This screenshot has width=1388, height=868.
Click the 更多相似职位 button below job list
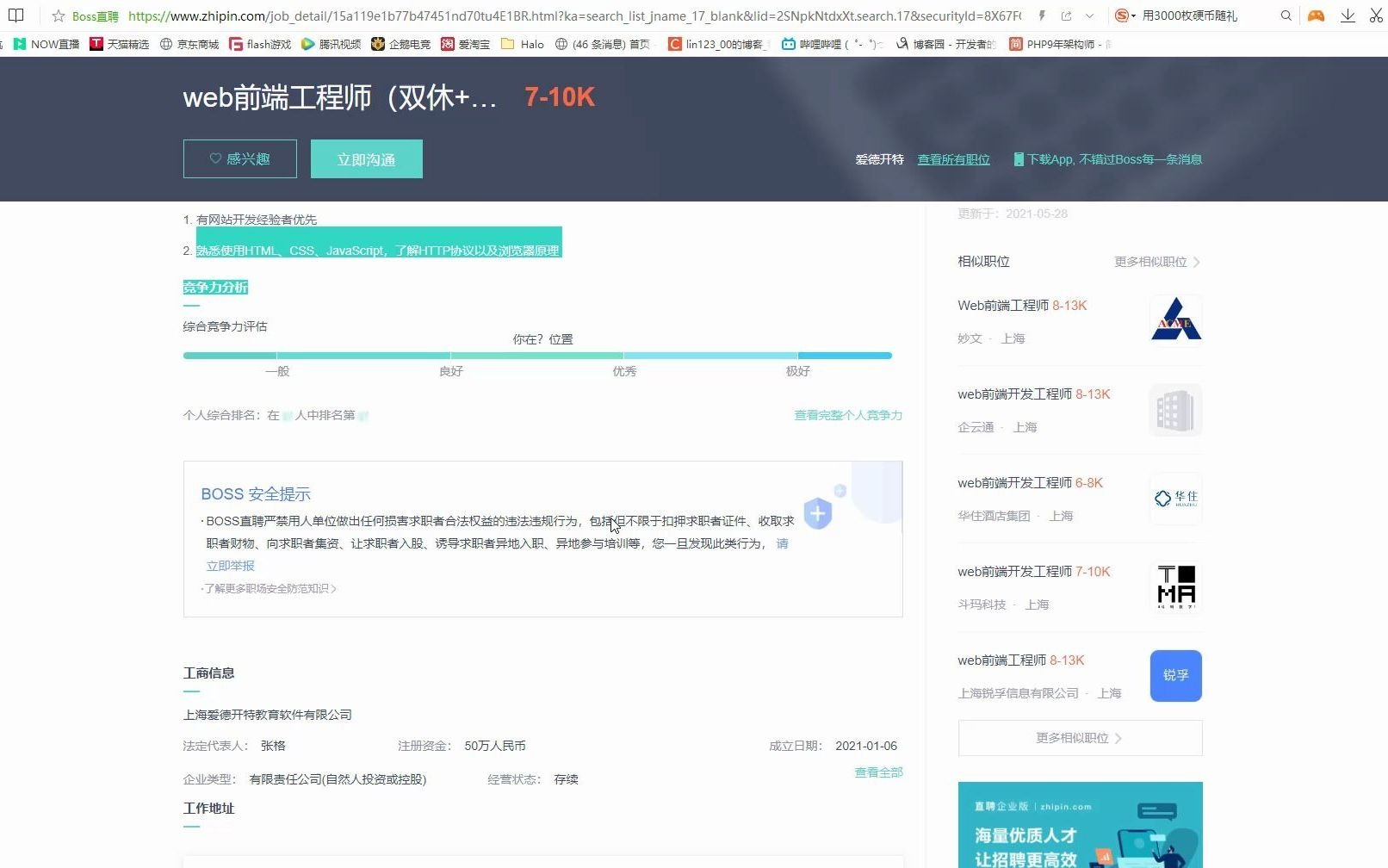(1080, 738)
